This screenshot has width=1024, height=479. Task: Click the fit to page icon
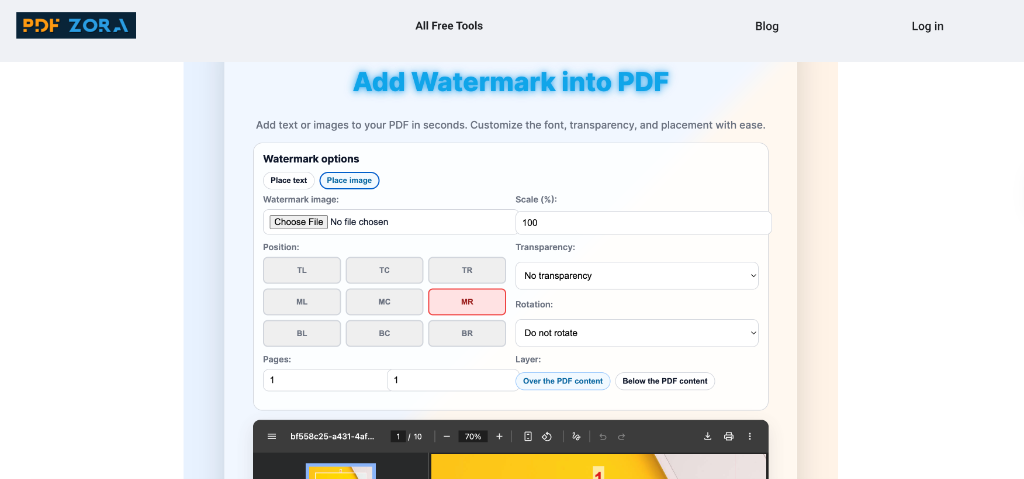tap(528, 437)
